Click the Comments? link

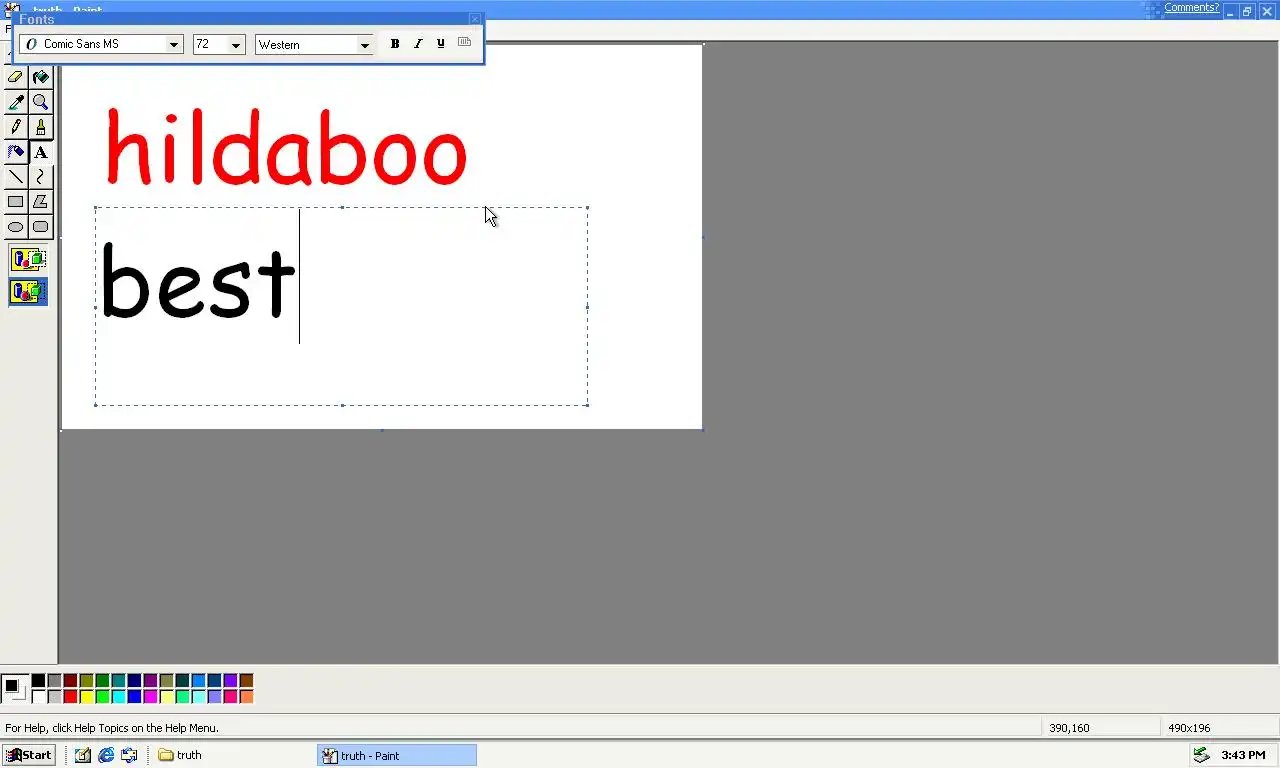point(1191,7)
